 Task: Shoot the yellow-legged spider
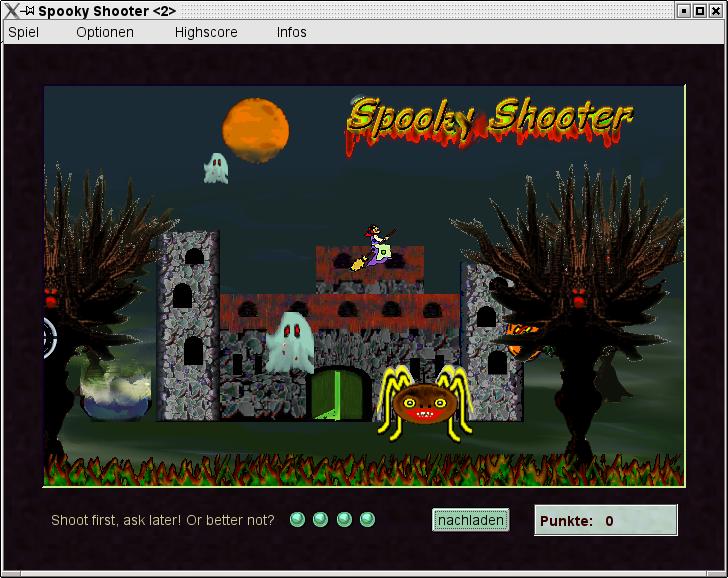[425, 403]
